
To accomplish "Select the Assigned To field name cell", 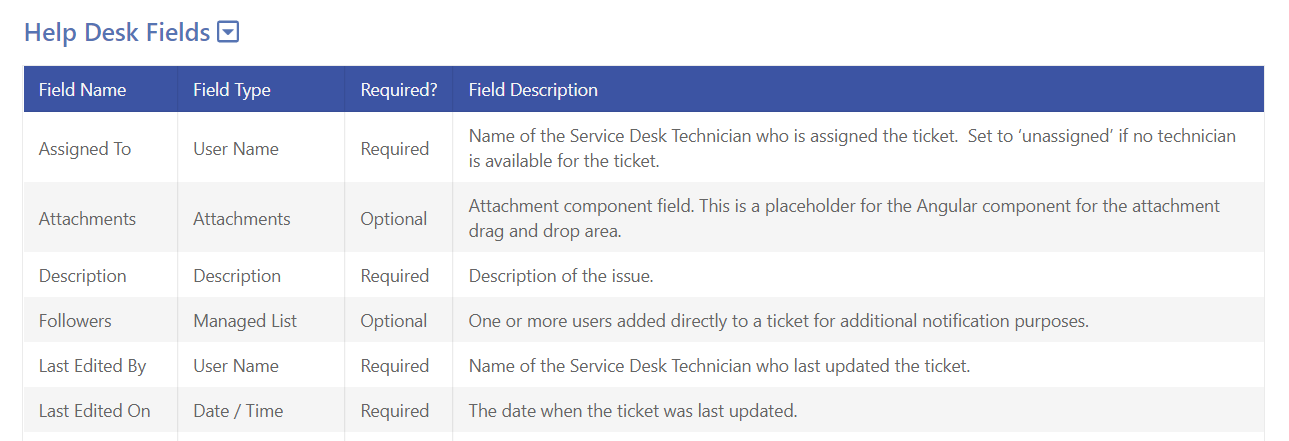I will point(85,149).
